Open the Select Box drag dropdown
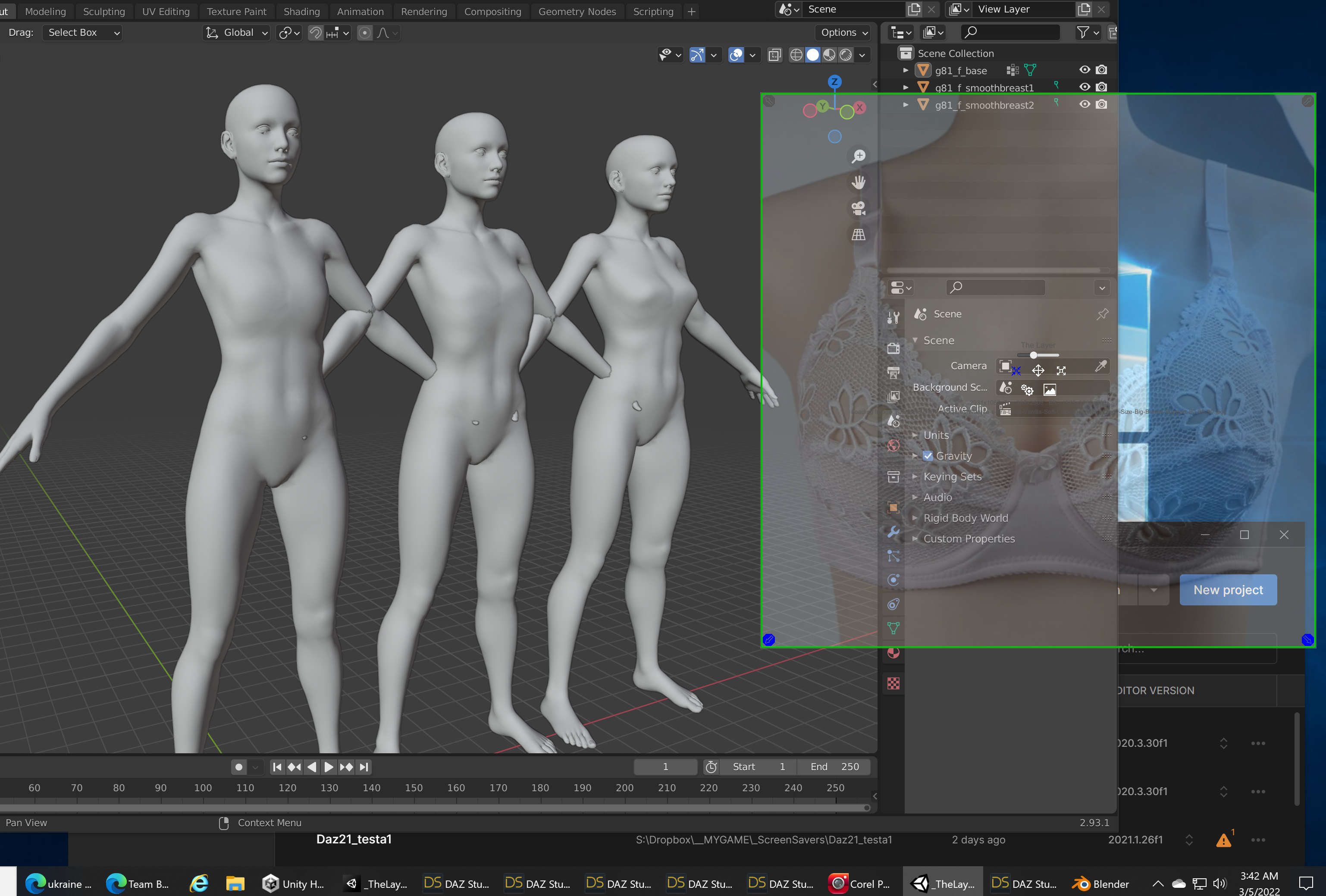The width and height of the screenshot is (1326, 896). (83, 32)
